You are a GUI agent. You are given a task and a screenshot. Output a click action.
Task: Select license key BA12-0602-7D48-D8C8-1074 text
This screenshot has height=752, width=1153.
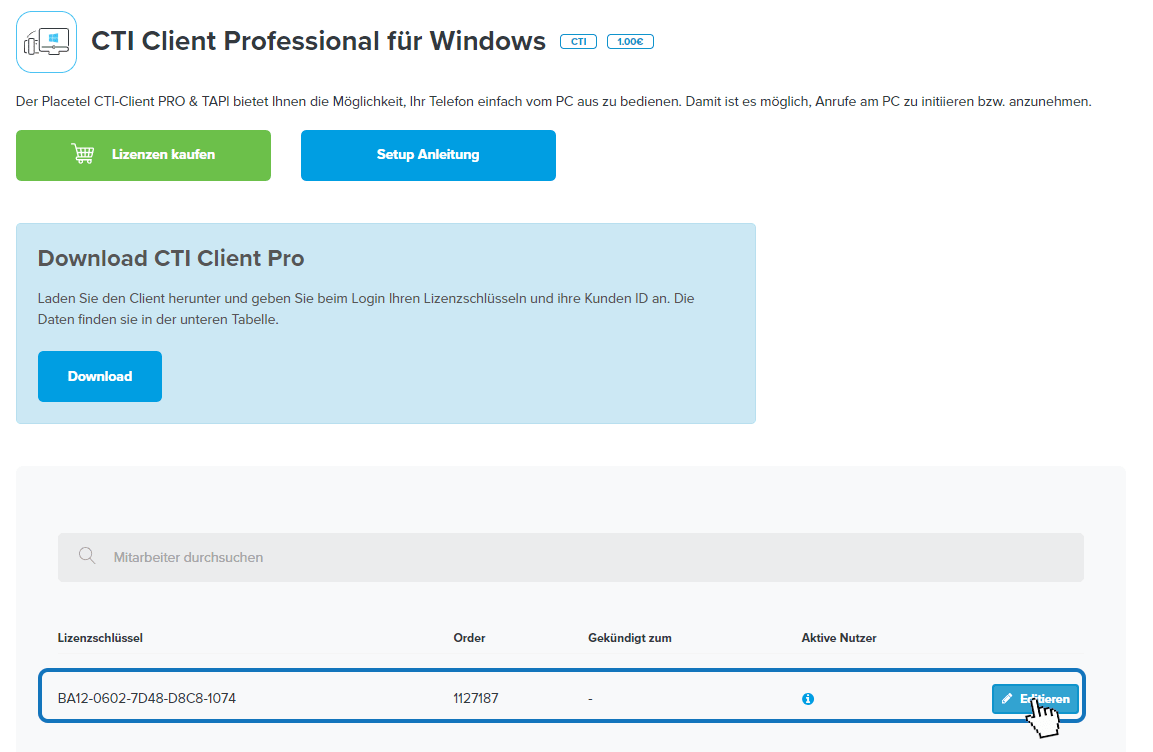pyautogui.click(x=147, y=698)
